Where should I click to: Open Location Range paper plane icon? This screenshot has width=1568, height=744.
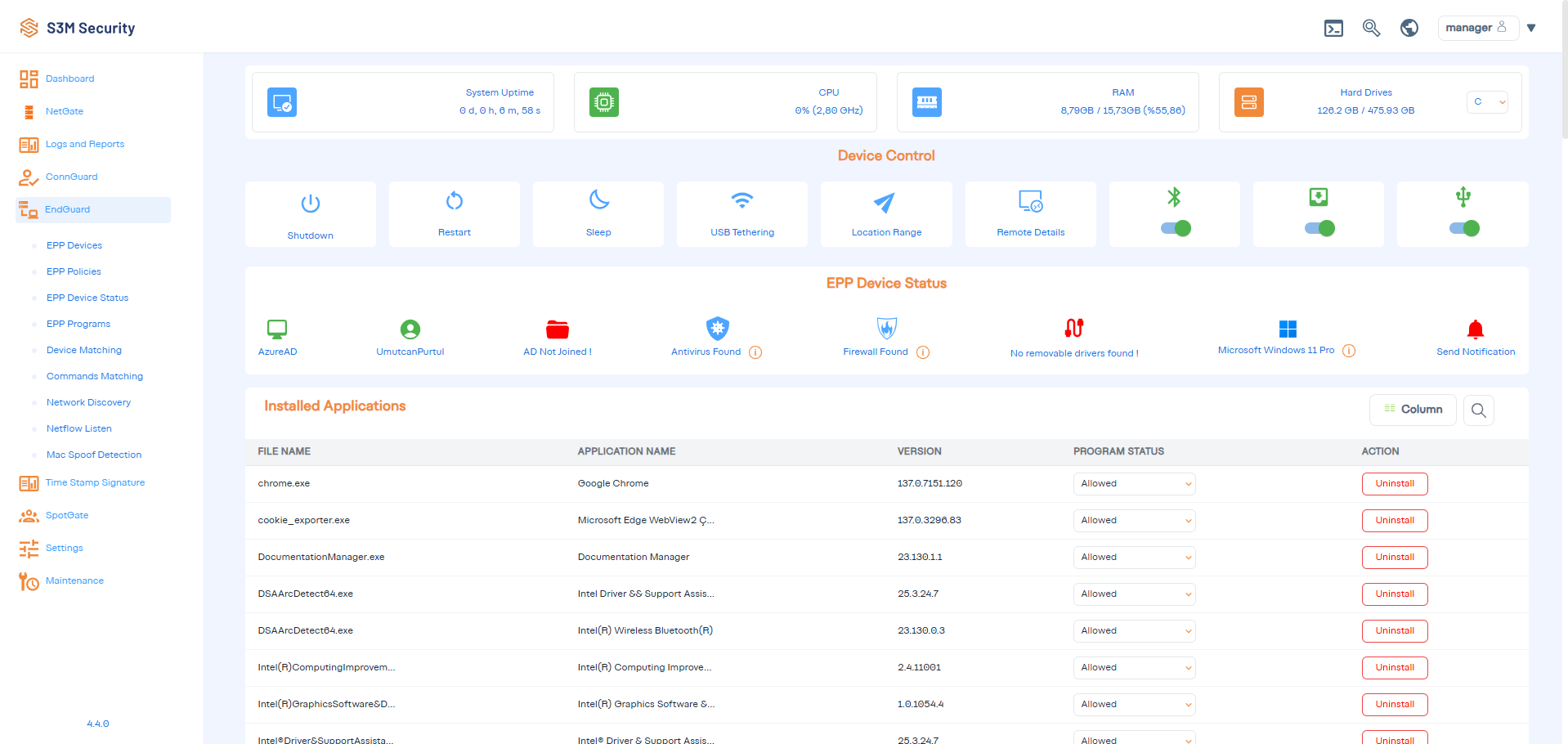885,201
